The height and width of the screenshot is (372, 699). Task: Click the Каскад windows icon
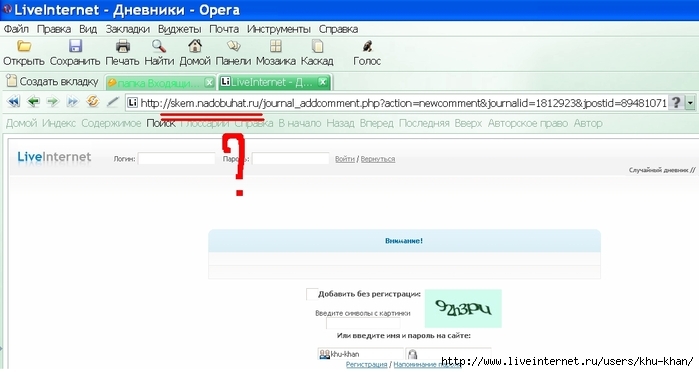pyautogui.click(x=317, y=46)
